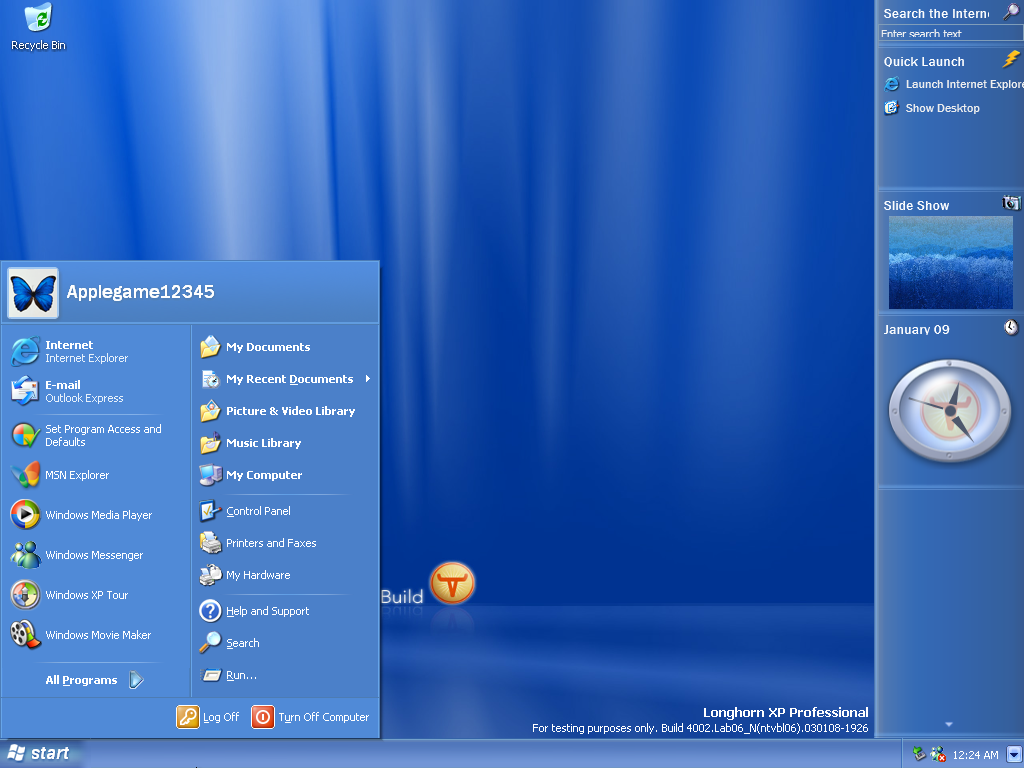Open the Recycle Bin desktop icon
The height and width of the screenshot is (768, 1024).
coord(38,26)
